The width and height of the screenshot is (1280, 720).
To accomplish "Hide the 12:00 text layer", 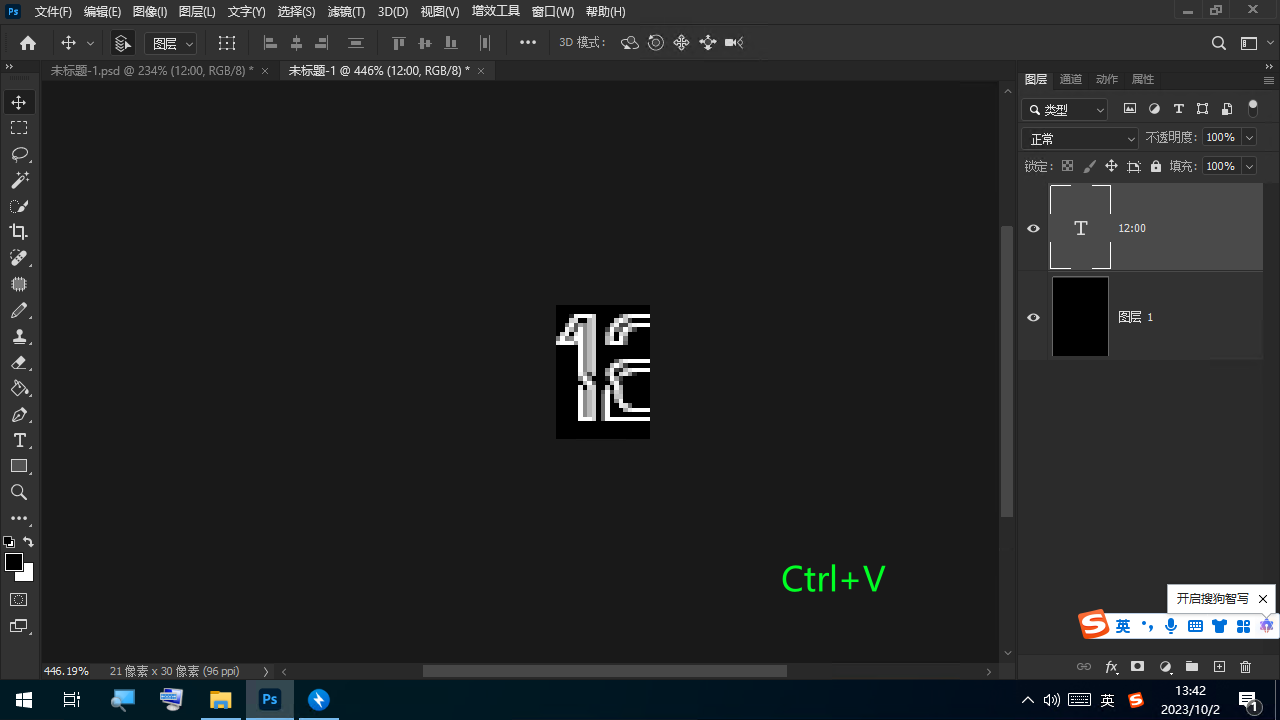I will click(1034, 228).
